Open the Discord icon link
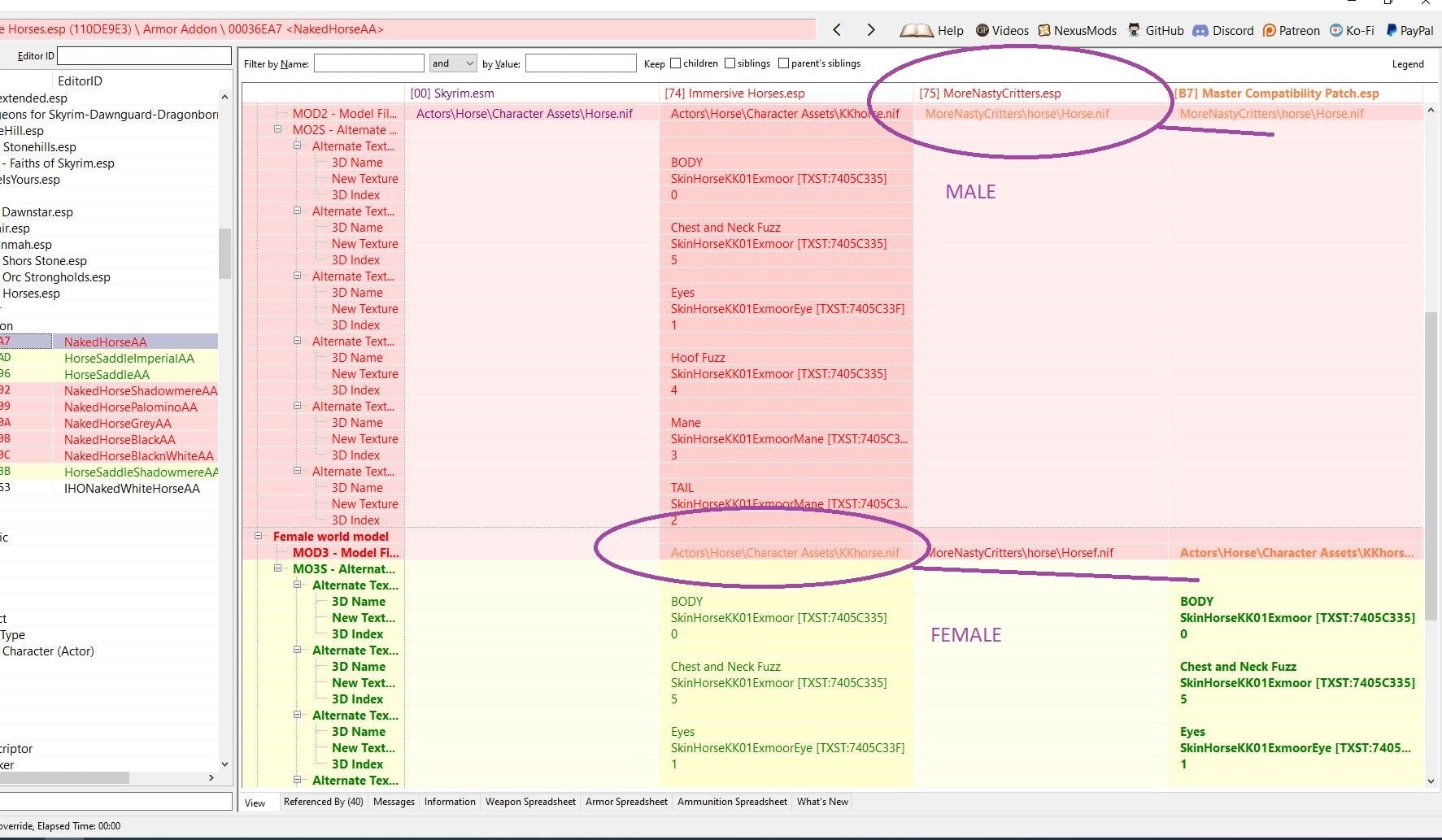The width and height of the screenshot is (1442, 840). pos(1200,30)
